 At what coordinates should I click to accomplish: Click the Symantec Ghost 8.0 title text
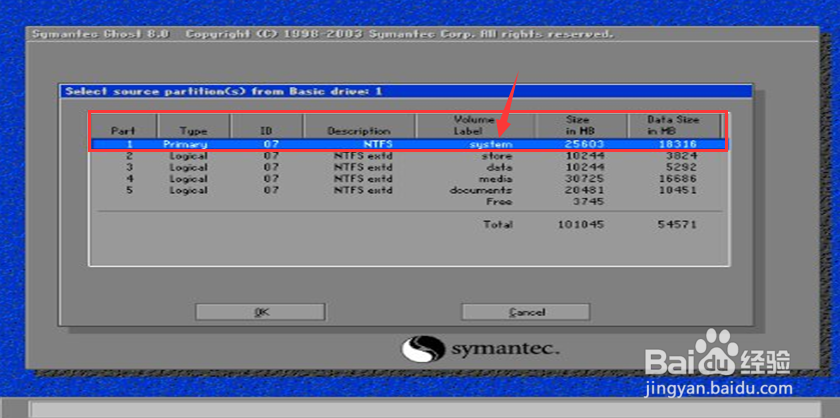[x=101, y=34]
